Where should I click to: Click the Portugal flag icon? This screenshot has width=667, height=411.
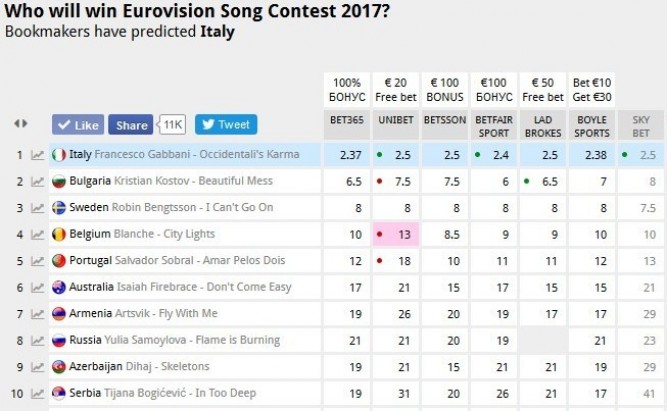pos(58,261)
